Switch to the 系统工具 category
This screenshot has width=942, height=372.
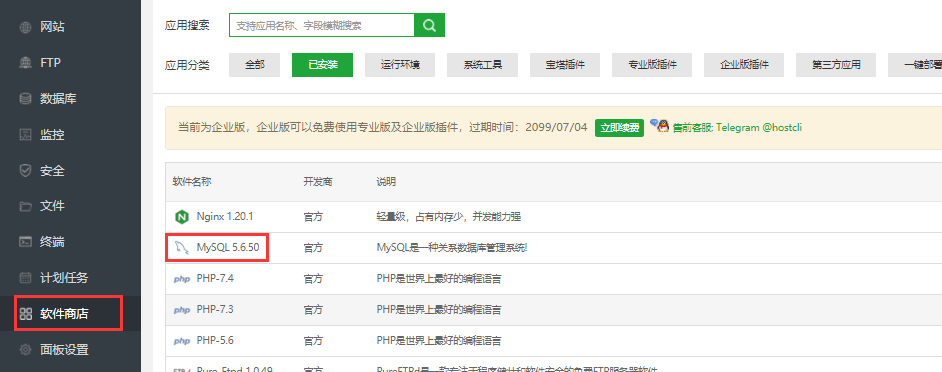(x=482, y=65)
